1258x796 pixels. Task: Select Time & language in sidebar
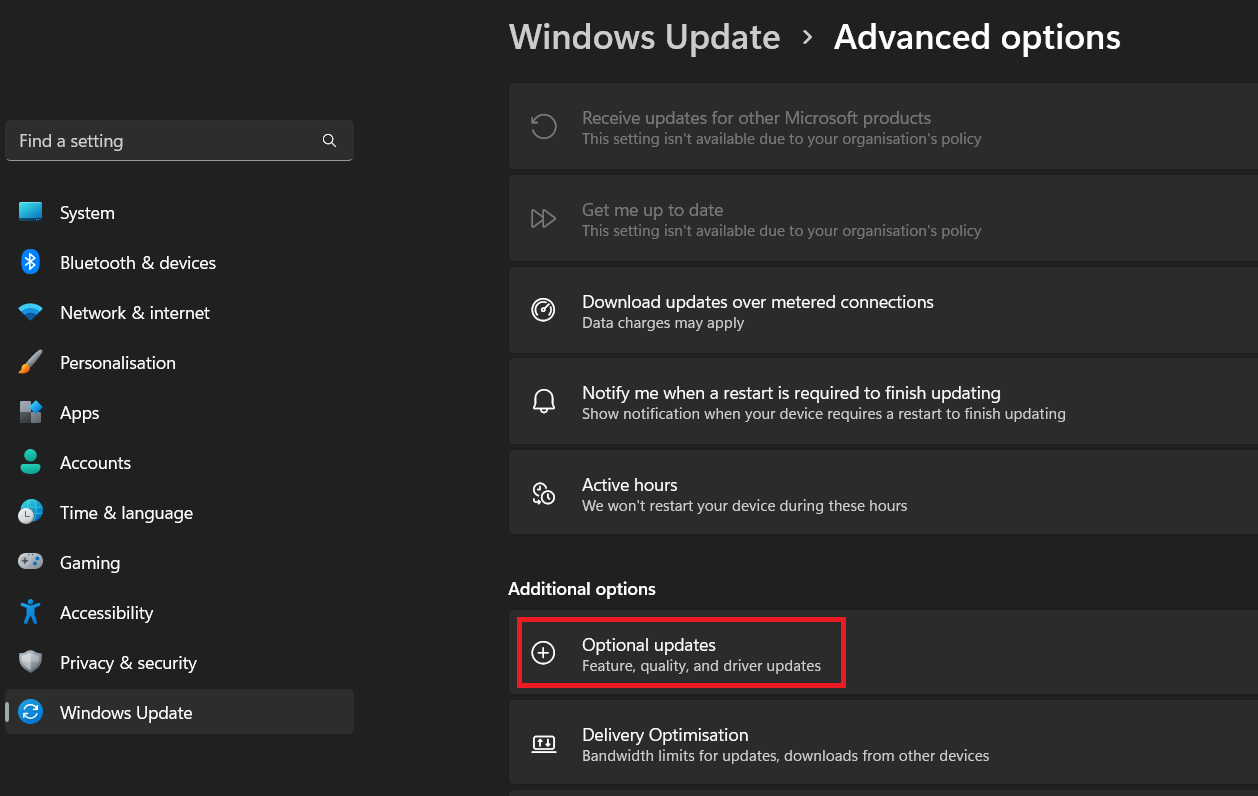point(126,513)
